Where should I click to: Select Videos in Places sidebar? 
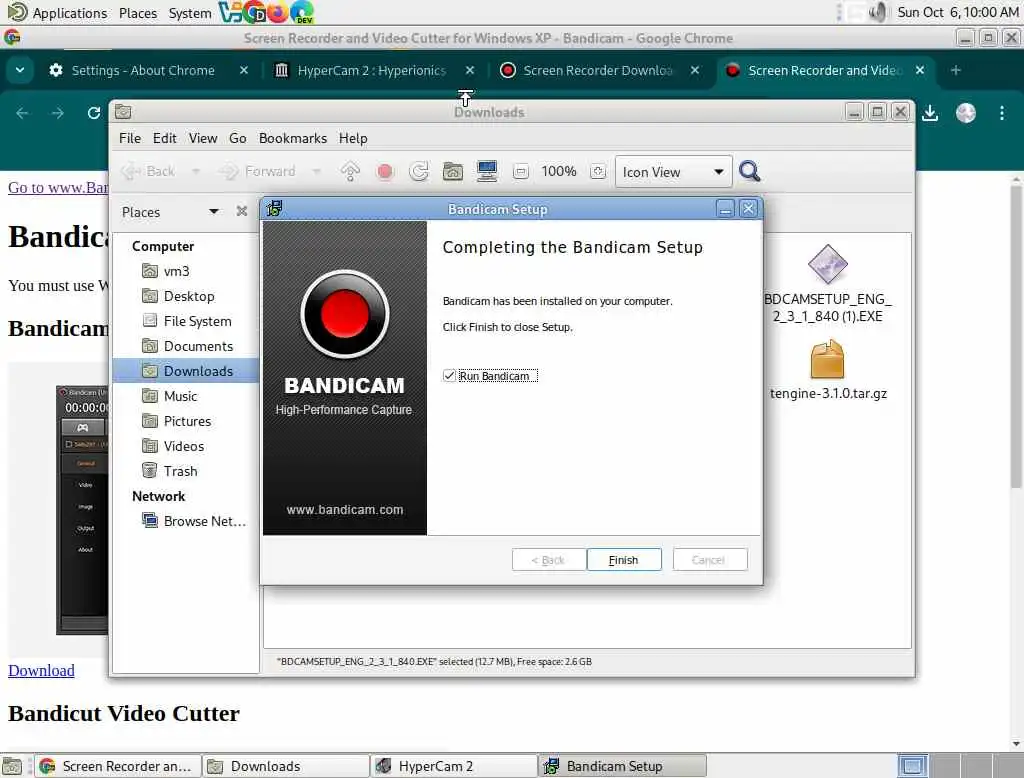coord(185,446)
